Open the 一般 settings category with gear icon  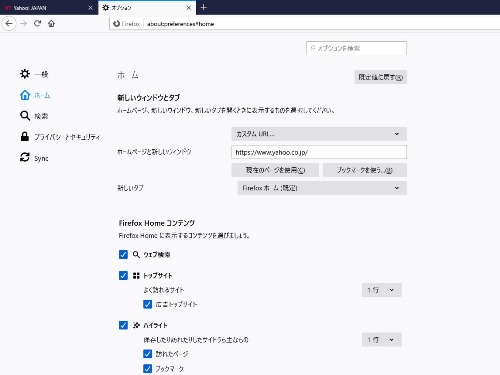coord(34,74)
